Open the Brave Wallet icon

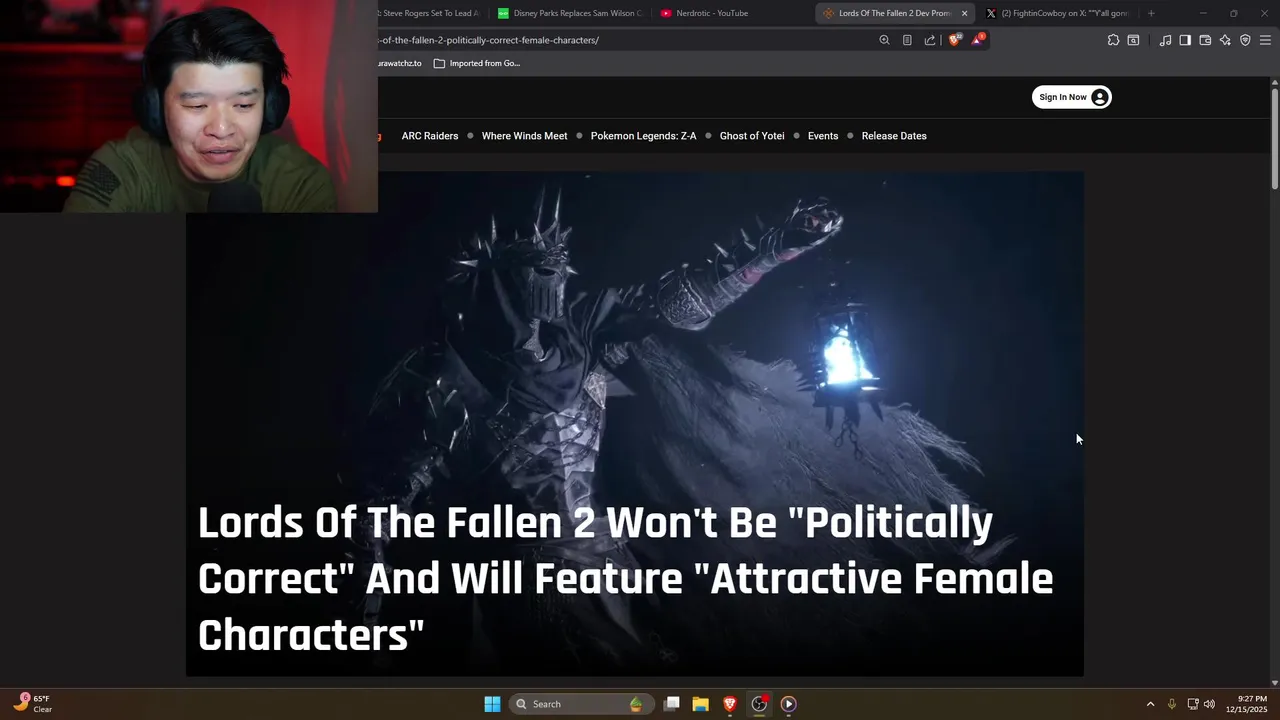1205,40
